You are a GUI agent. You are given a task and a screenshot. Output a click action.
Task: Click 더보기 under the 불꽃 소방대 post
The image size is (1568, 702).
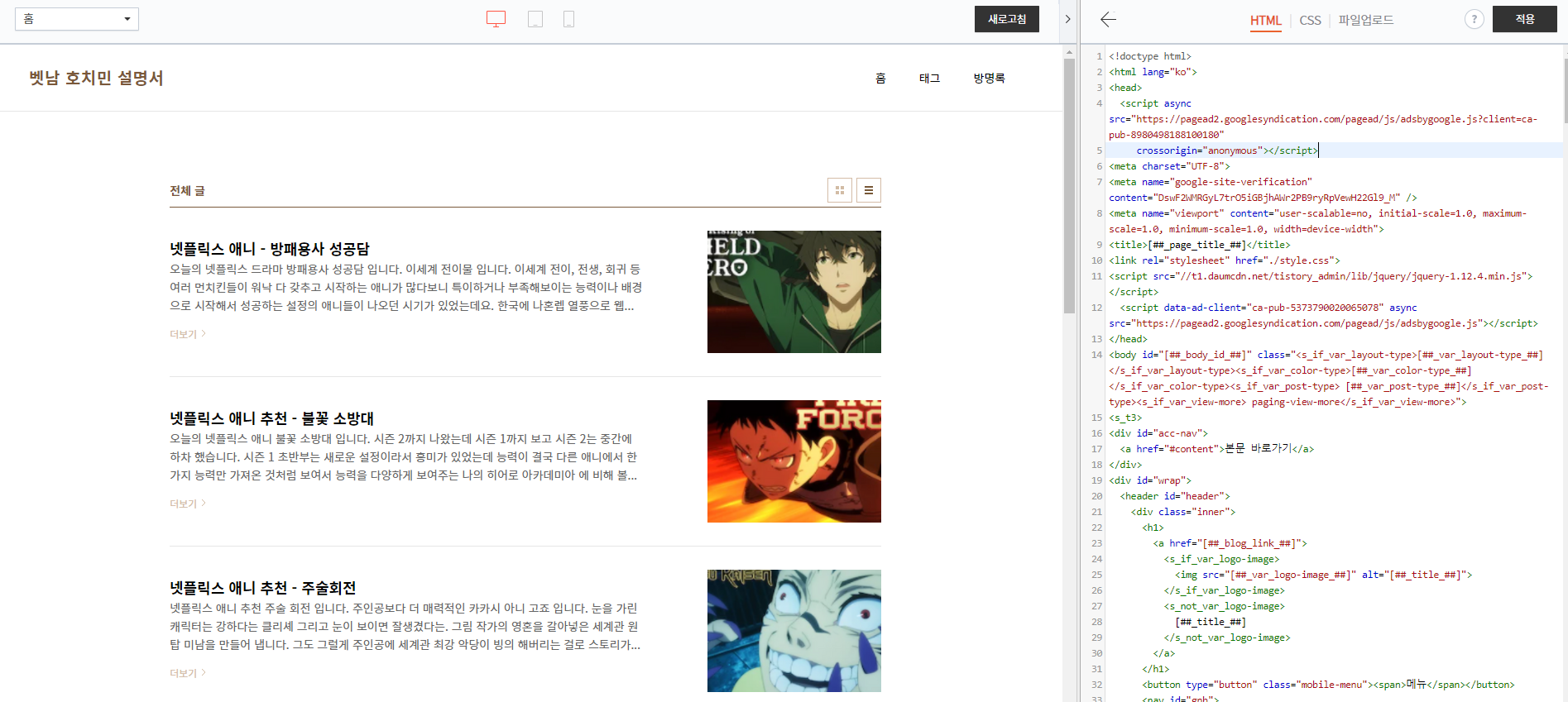187,504
